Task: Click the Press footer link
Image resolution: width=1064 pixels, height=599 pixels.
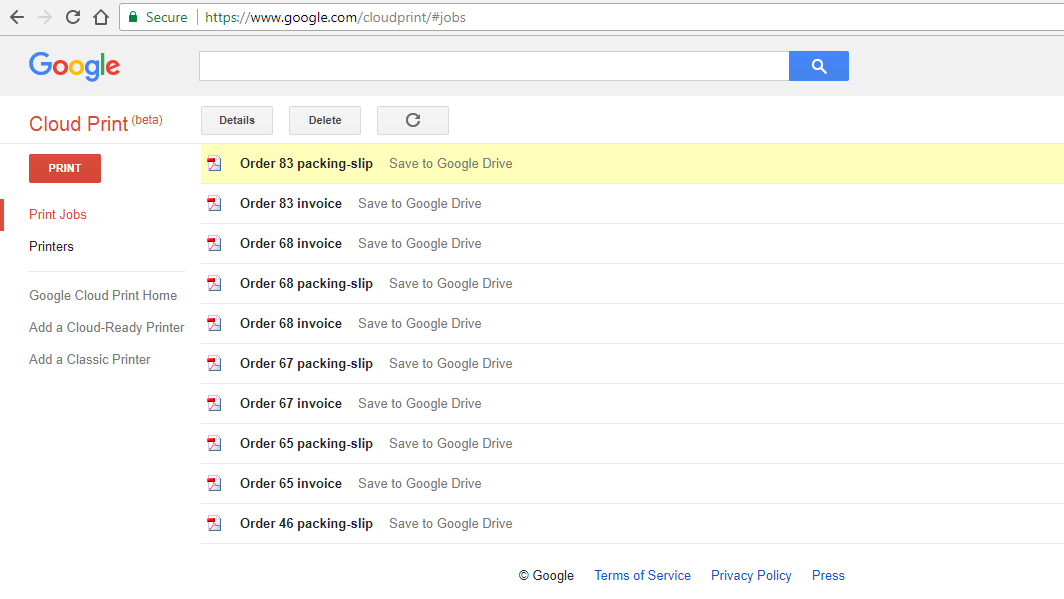Action: point(829,575)
